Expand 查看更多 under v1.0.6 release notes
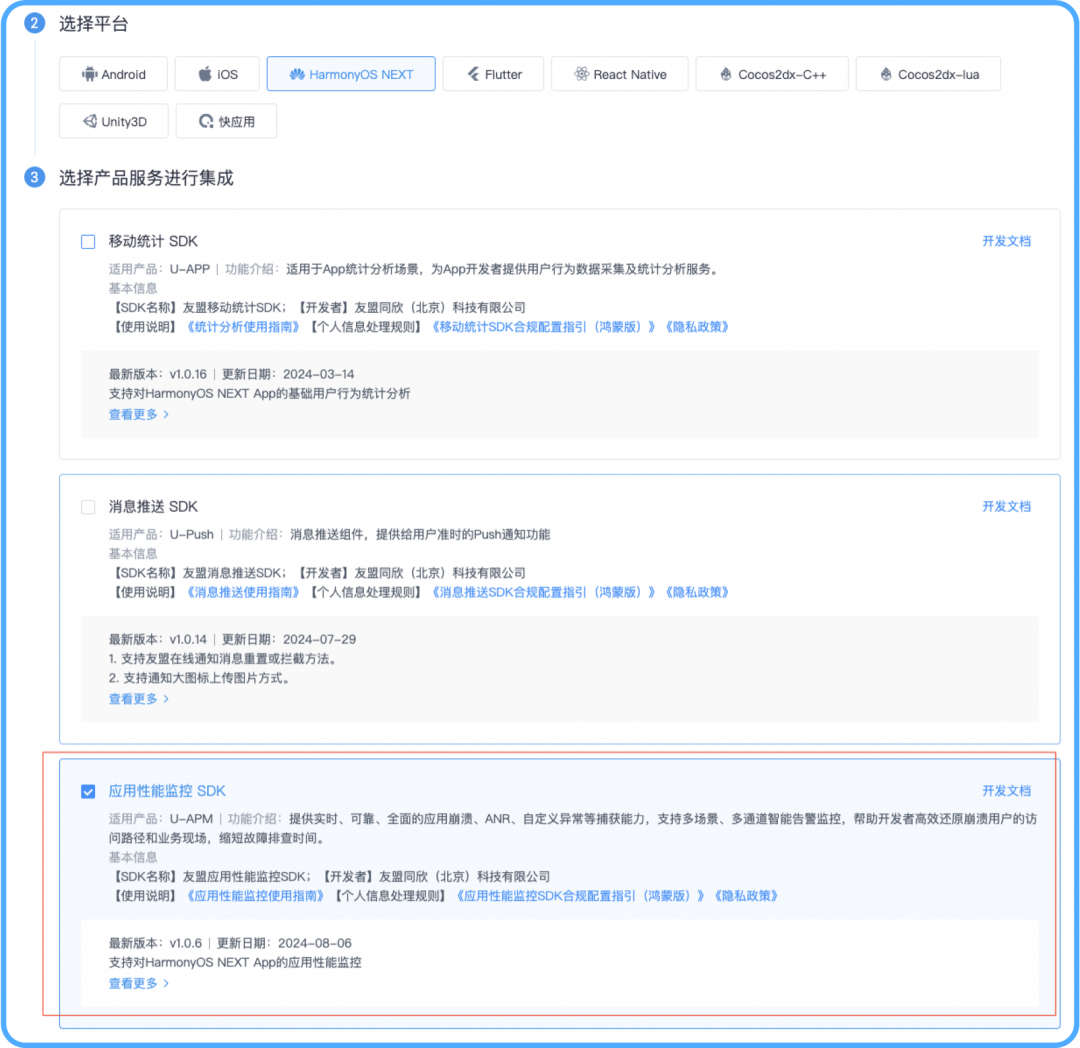 click(138, 984)
